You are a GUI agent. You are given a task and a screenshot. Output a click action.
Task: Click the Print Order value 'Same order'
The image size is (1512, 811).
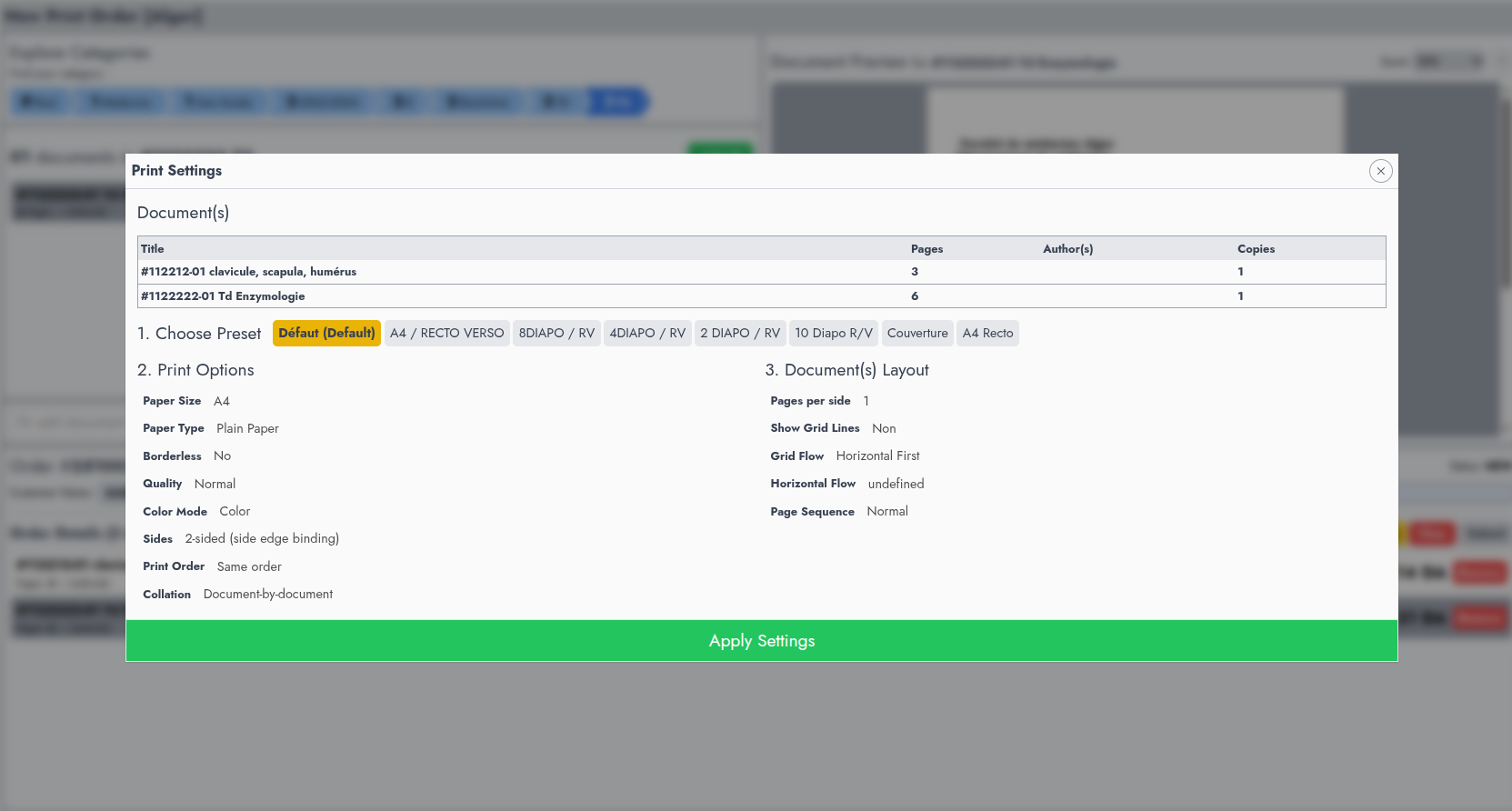(249, 566)
